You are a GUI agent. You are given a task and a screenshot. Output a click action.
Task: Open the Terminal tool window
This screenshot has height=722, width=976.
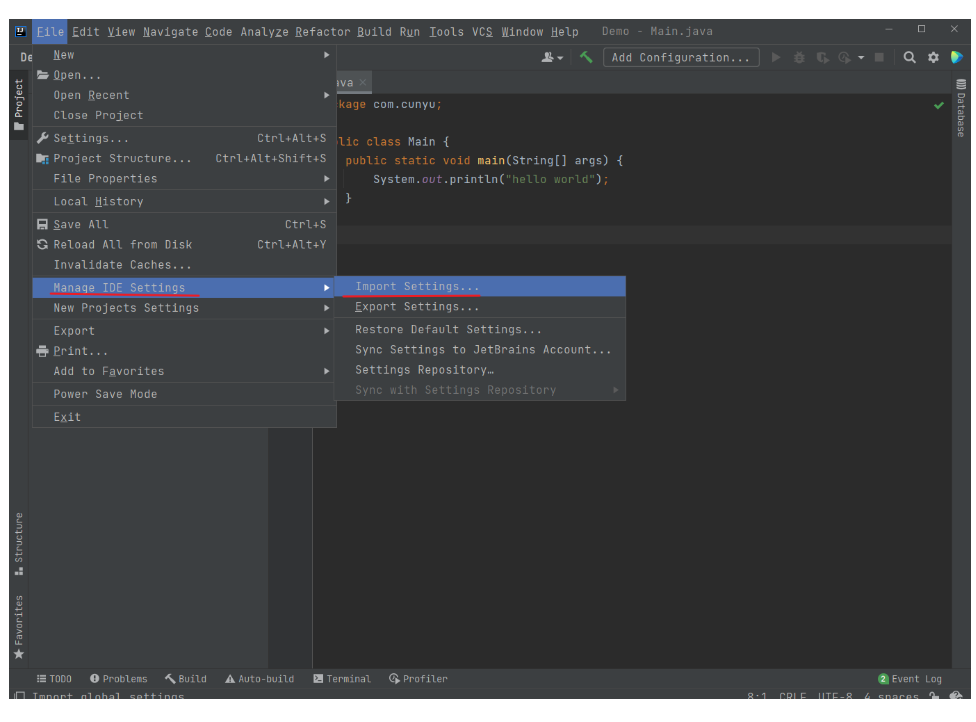click(x=344, y=678)
